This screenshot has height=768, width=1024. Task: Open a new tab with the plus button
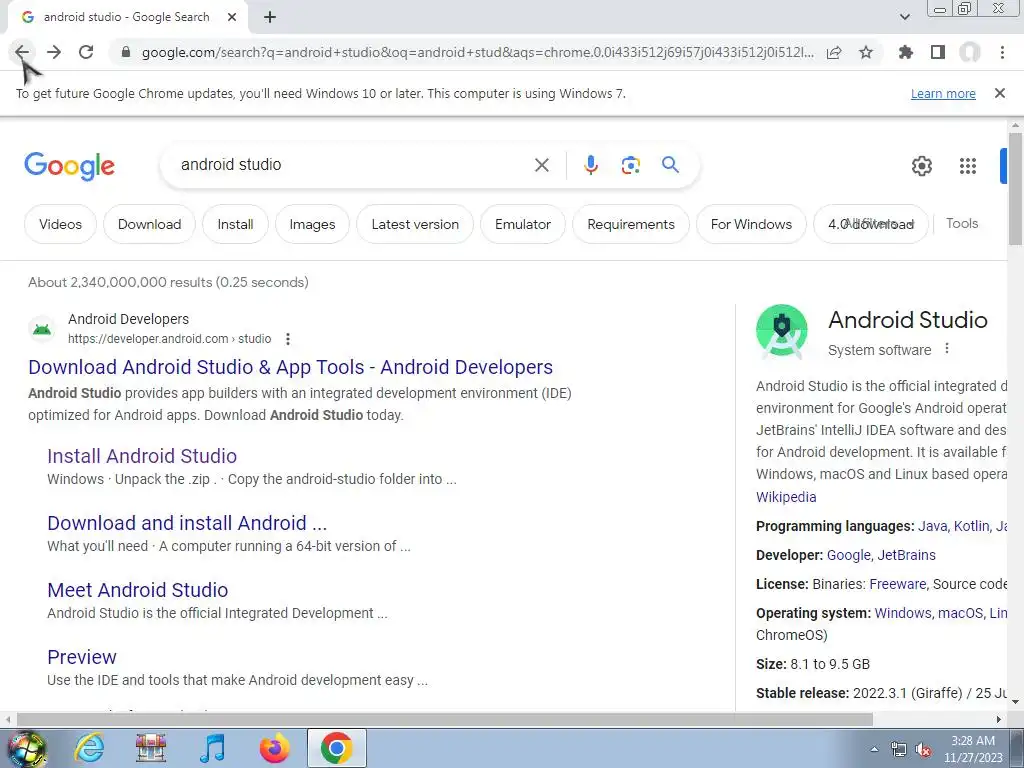pos(270,18)
